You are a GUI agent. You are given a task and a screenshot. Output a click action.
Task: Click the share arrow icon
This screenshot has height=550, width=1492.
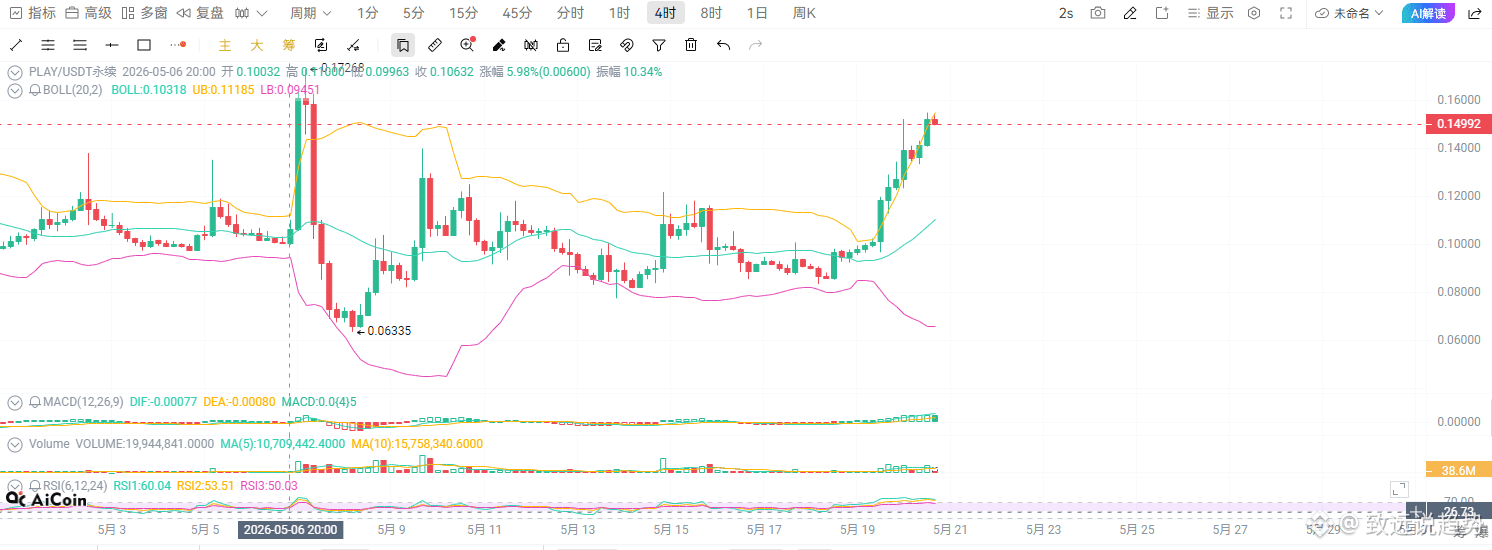1475,13
